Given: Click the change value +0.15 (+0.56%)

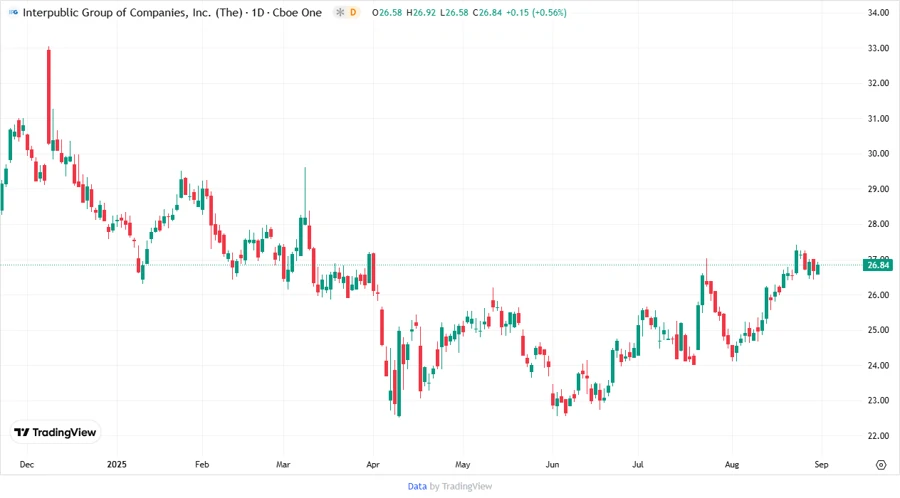Looking at the screenshot, I should click(536, 12).
